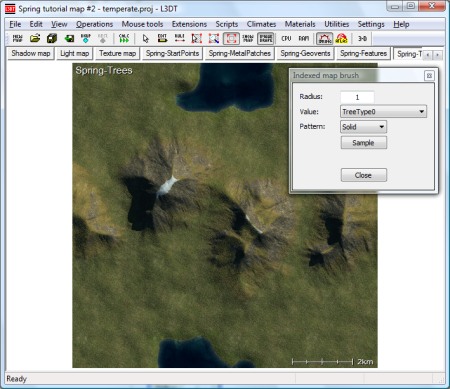The width and height of the screenshot is (450, 389).
Task: Open the Extensions menu
Action: pos(189,24)
